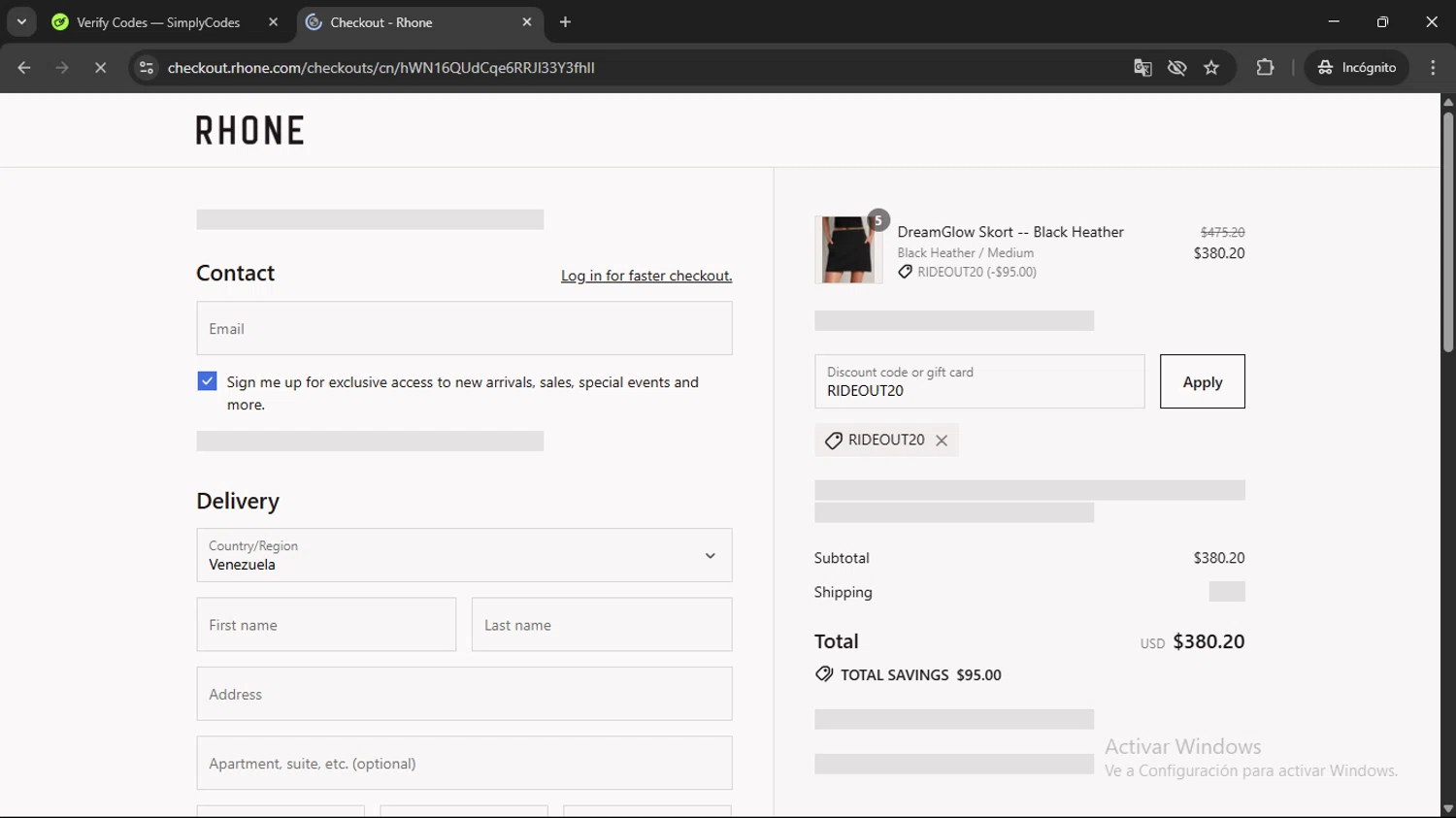Viewport: 1456px width, 818px height.
Task: Focus the Email input field
Action: [x=464, y=329]
